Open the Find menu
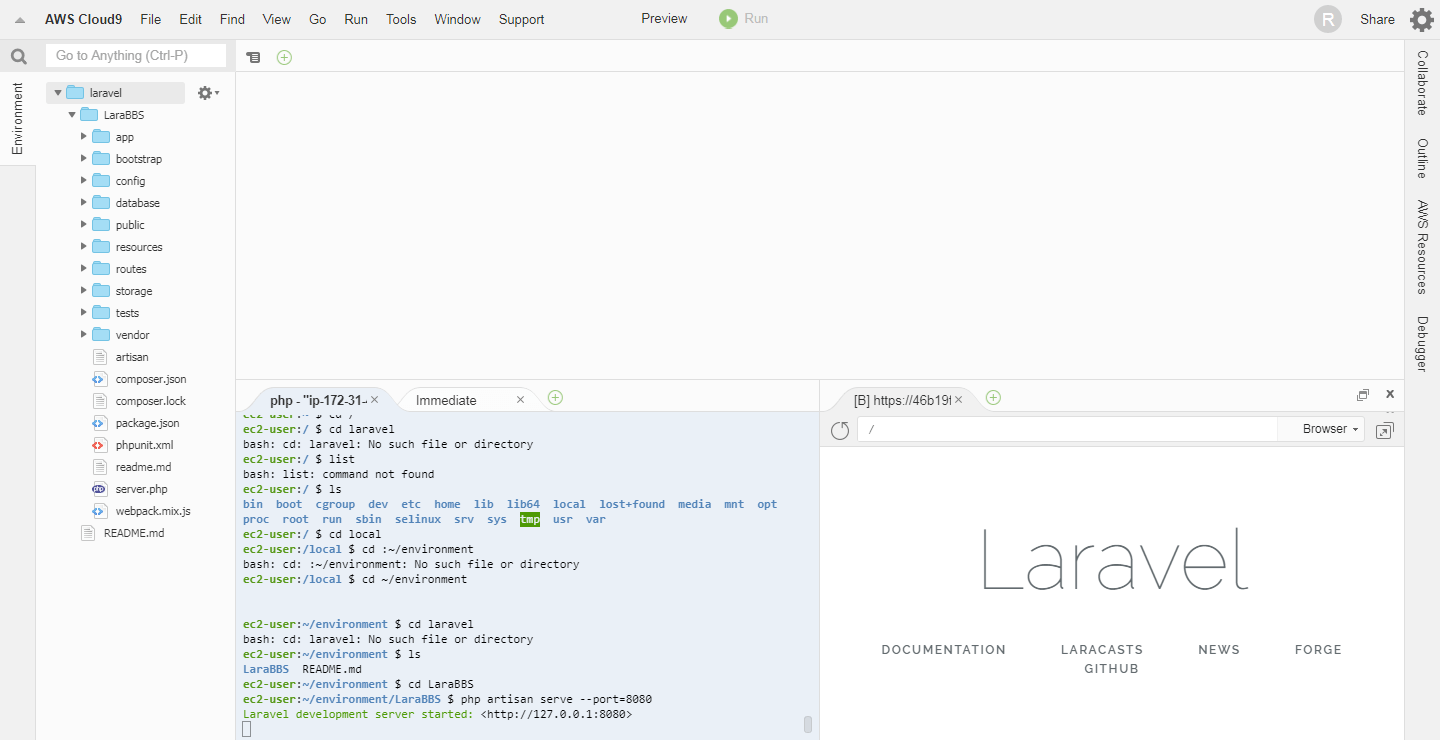The height and width of the screenshot is (740, 1440). pyautogui.click(x=232, y=19)
